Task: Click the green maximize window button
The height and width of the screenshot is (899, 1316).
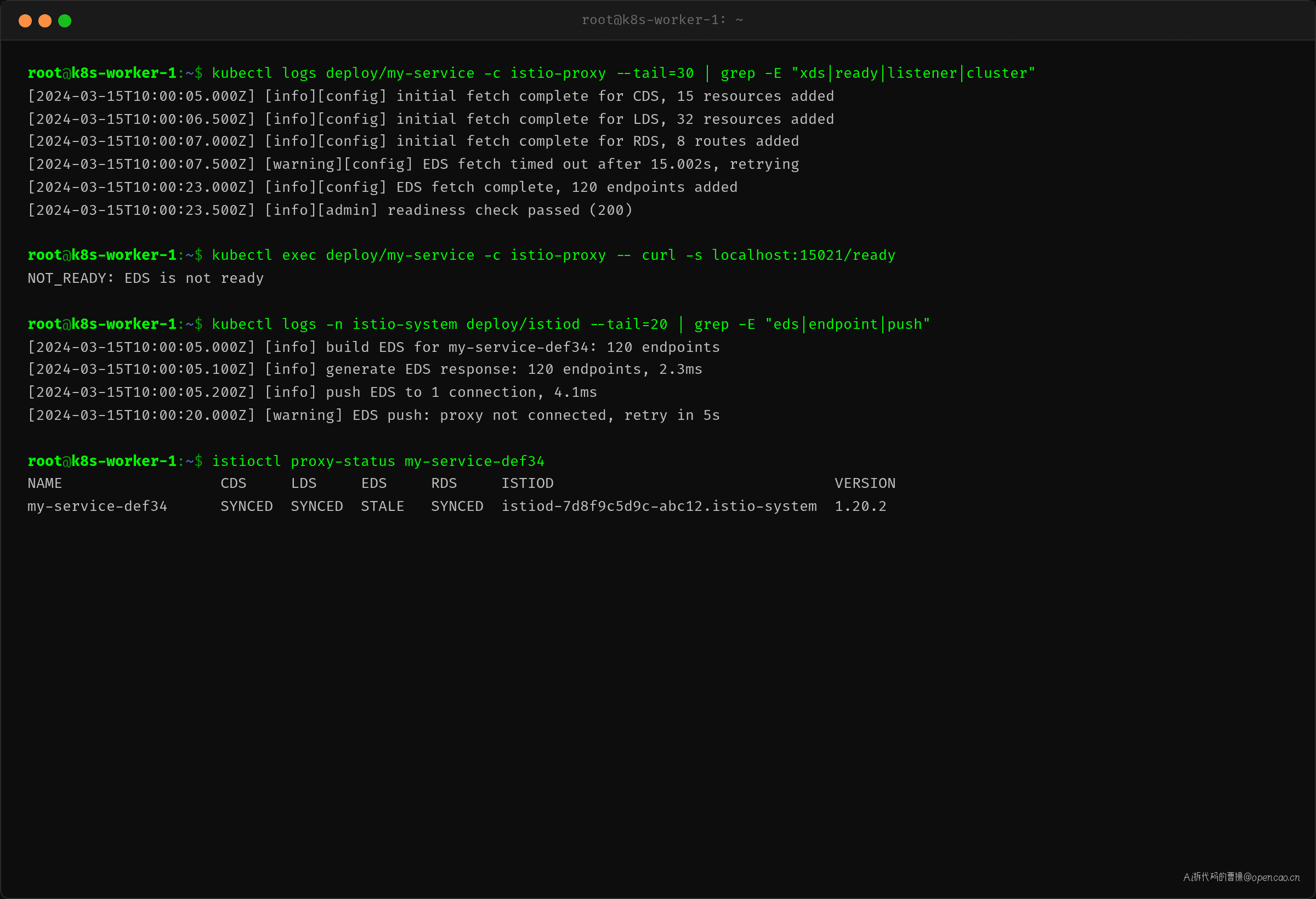Action: pos(65,21)
